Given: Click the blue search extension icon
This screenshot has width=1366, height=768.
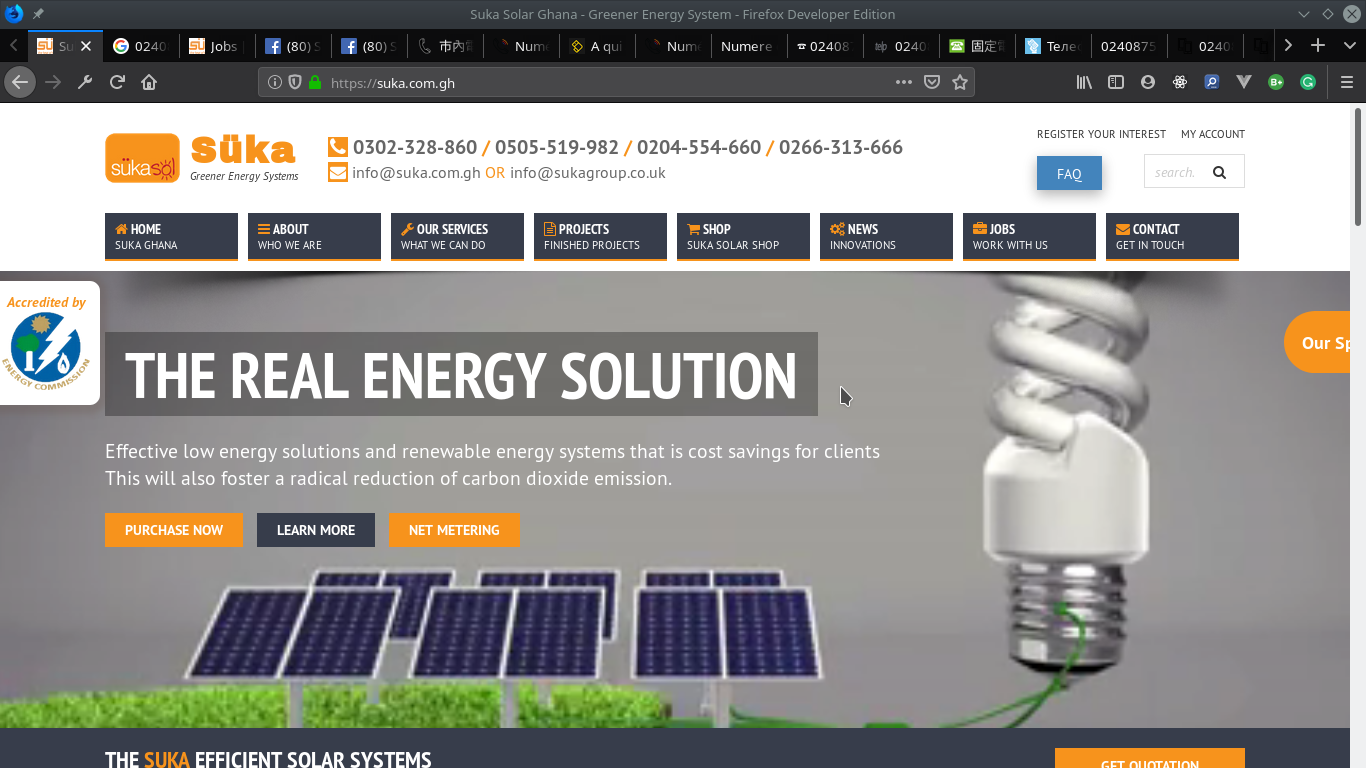Looking at the screenshot, I should pos(1212,82).
